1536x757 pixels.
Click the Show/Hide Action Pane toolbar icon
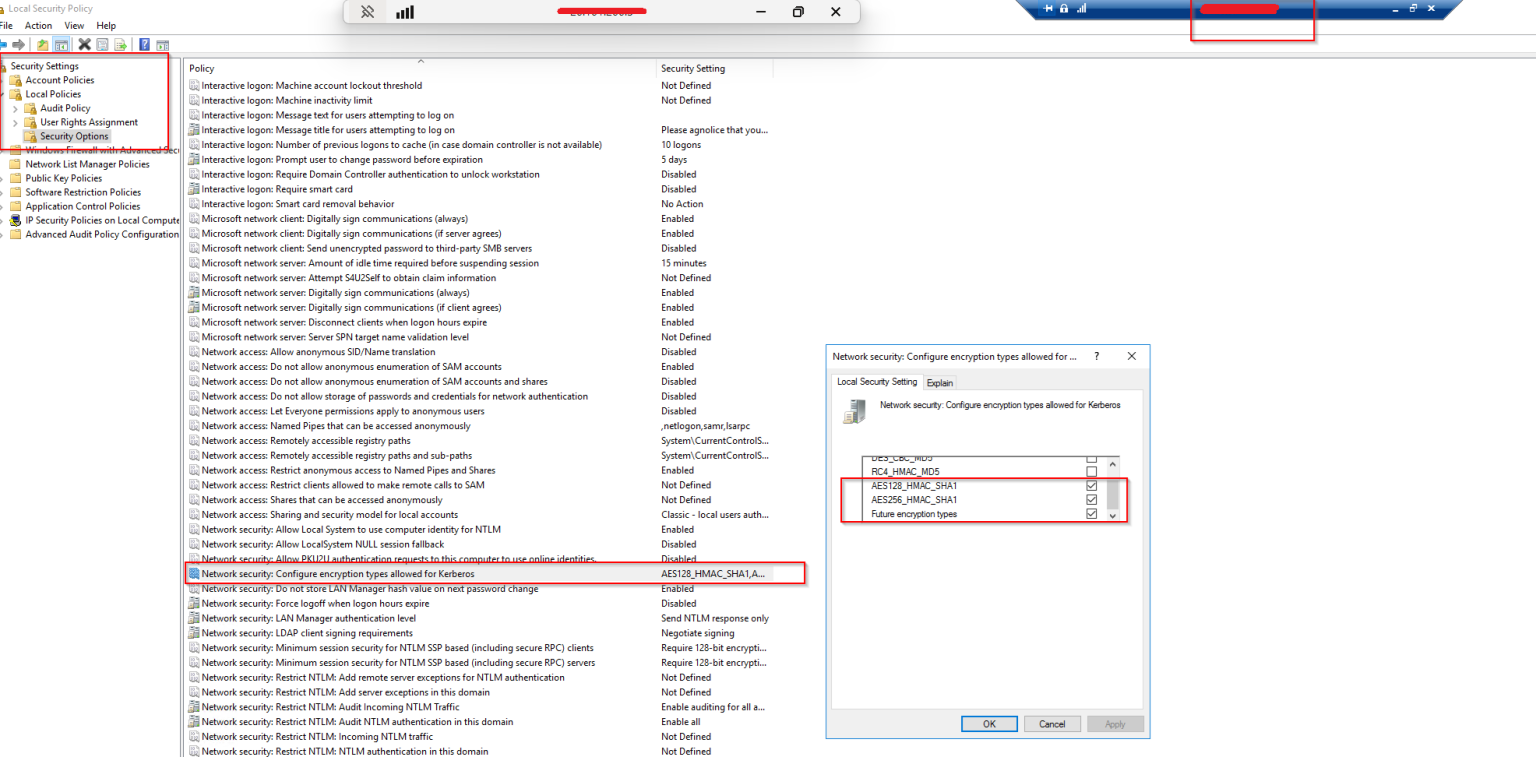click(163, 45)
